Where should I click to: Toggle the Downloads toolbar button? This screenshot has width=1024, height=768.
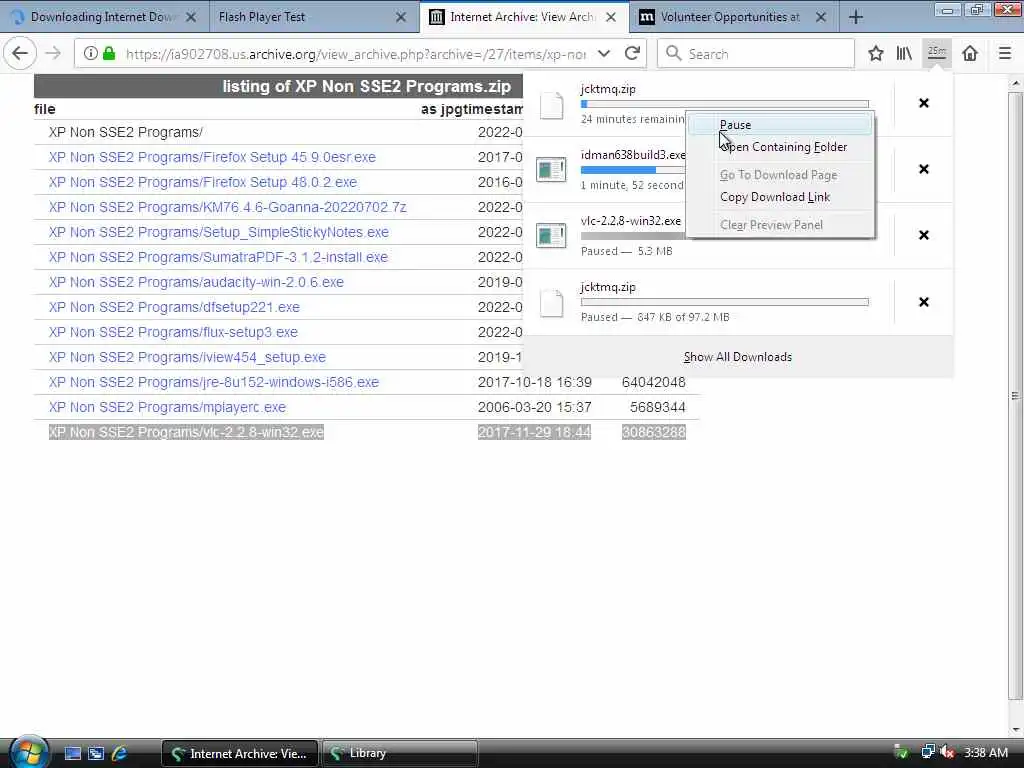[936, 54]
